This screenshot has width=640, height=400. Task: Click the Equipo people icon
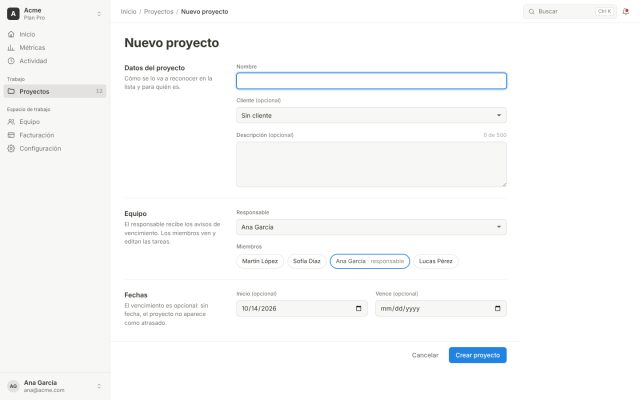(x=11, y=122)
